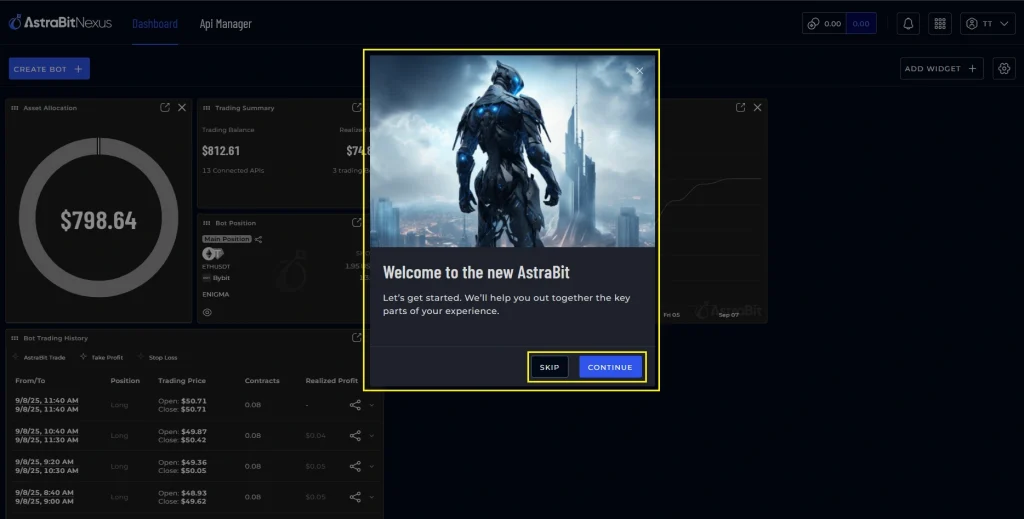Share the 8:40 AM trade row
Screen dimensions: 1024x519
click(355, 497)
